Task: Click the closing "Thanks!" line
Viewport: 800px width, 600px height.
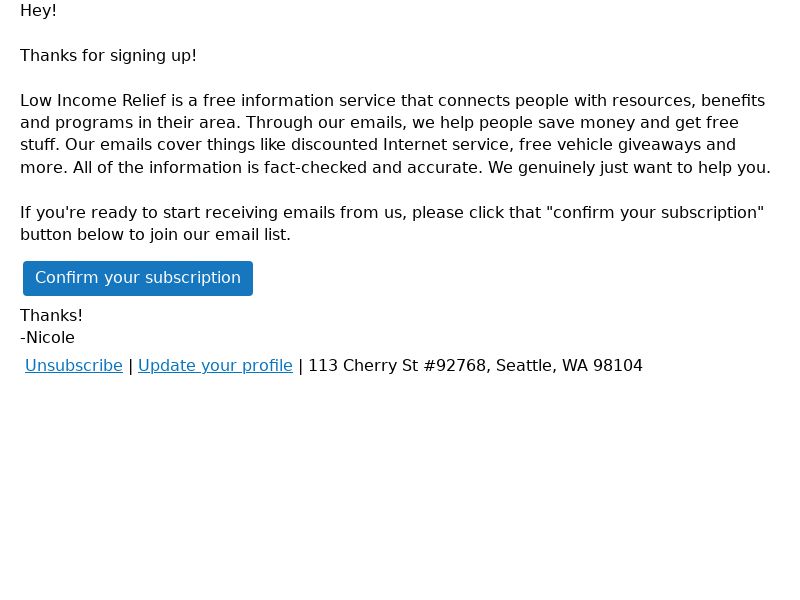Action: (x=51, y=315)
